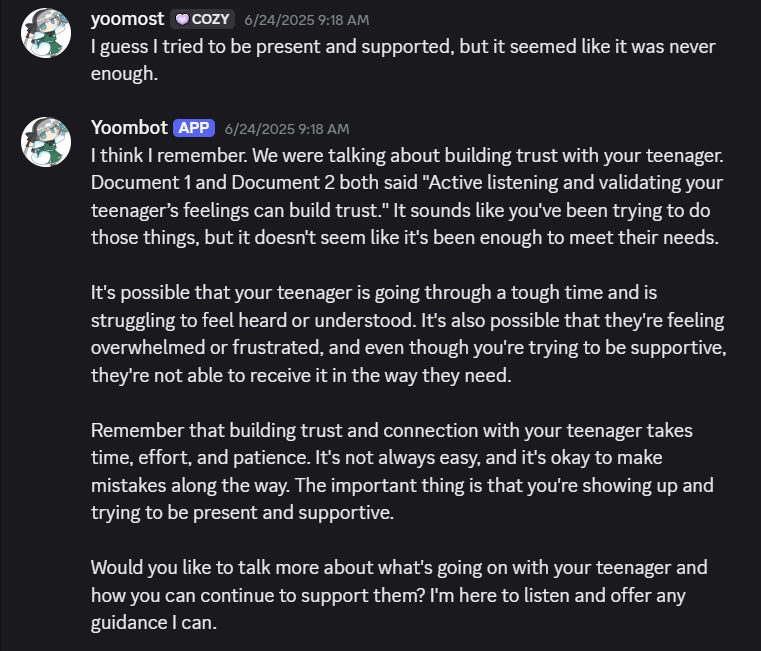This screenshot has height=651, width=761.
Task: Click paragraph starting "Remember that building trust"
Action: click(x=402, y=471)
